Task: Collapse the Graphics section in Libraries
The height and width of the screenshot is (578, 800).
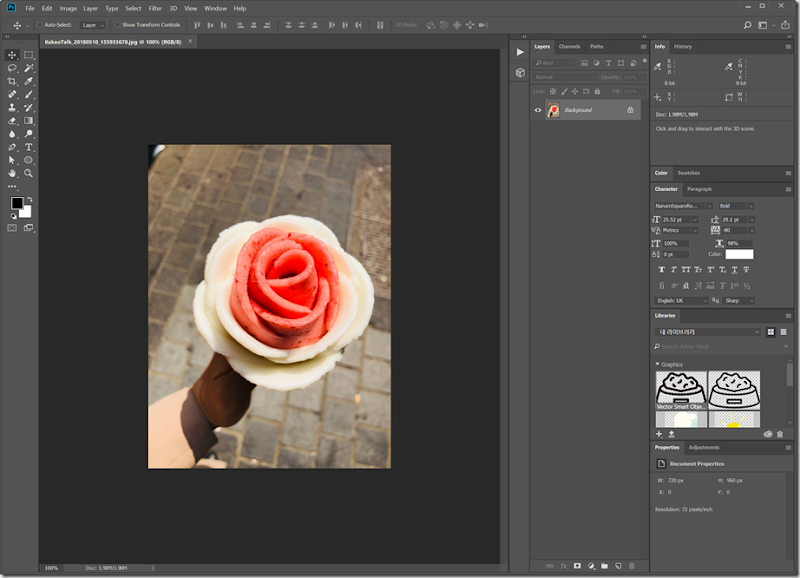Action: [657, 364]
